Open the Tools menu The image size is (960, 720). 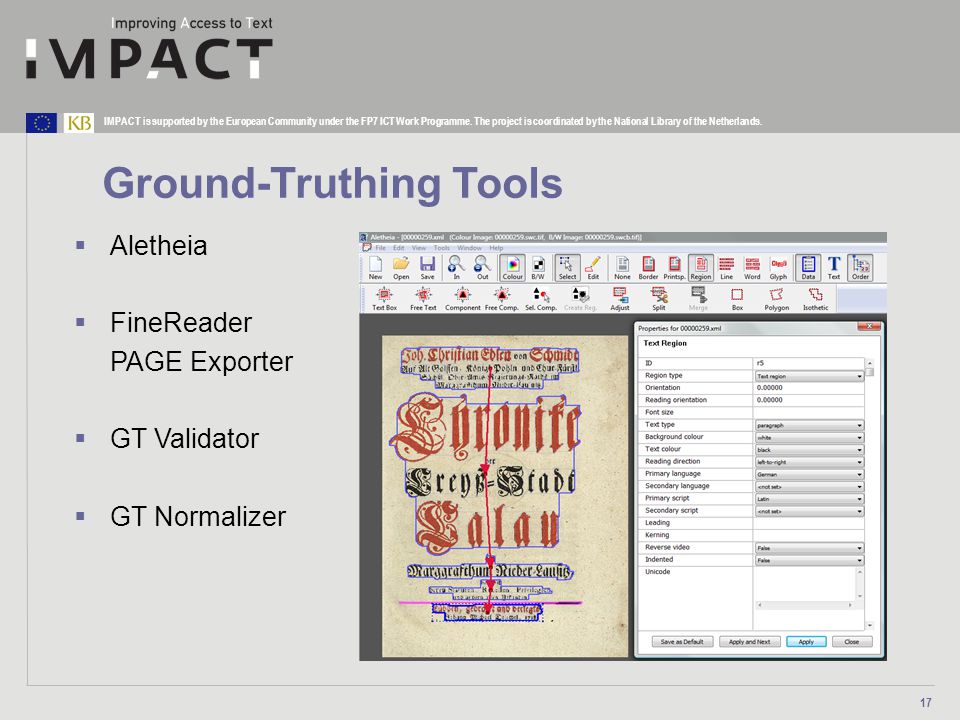tap(441, 248)
